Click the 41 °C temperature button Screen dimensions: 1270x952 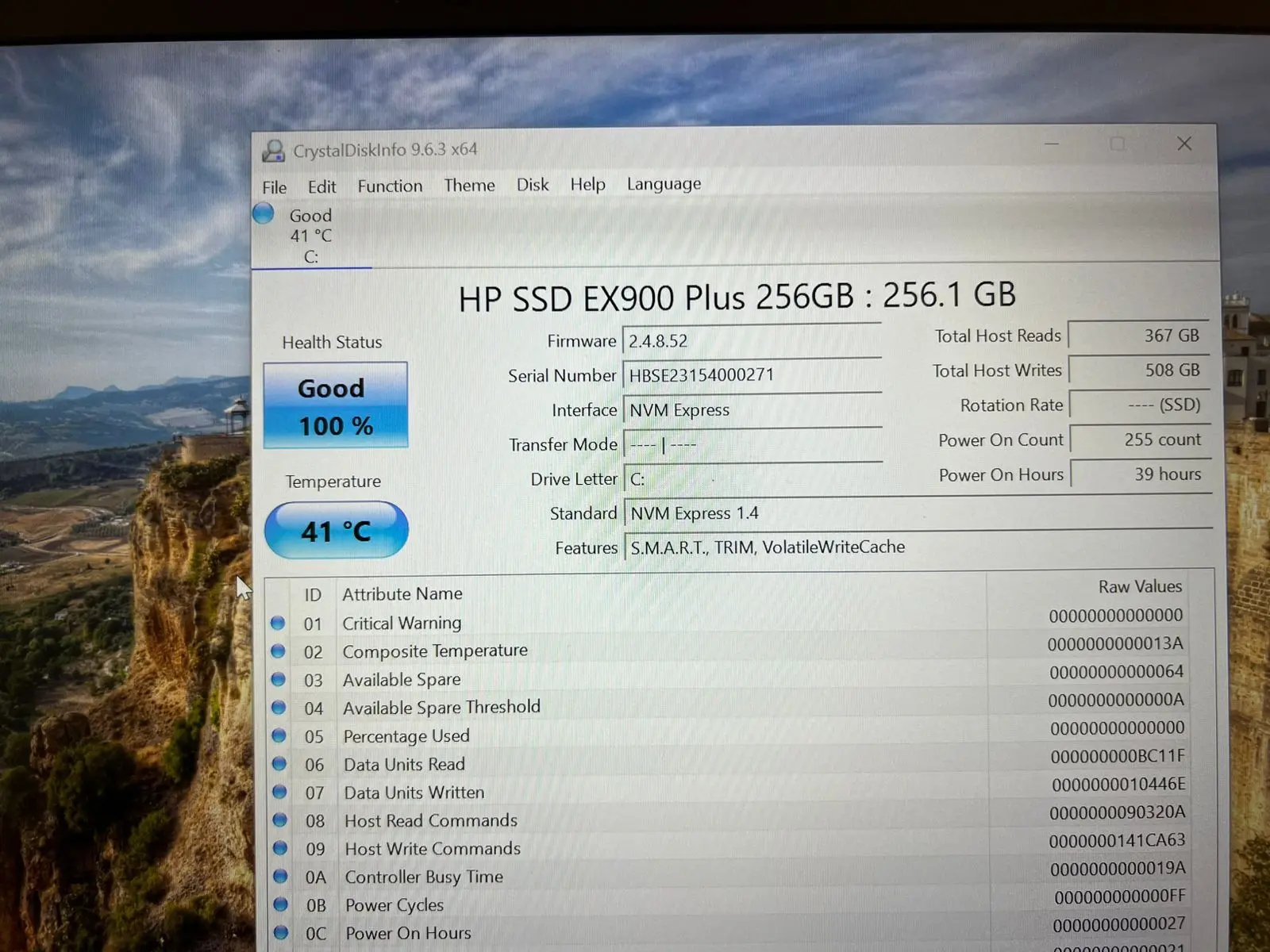(336, 530)
